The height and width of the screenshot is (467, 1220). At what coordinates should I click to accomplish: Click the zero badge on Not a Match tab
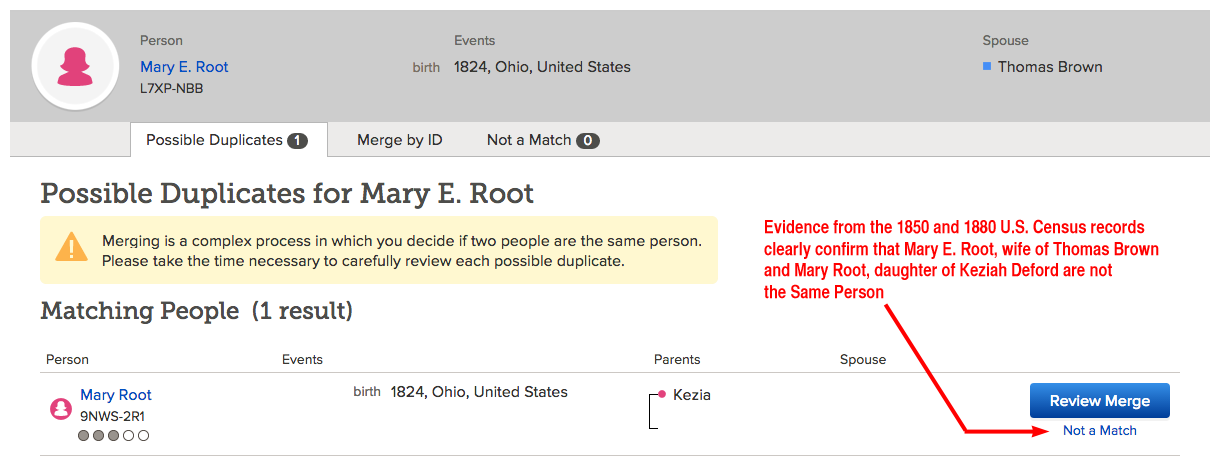click(x=588, y=140)
